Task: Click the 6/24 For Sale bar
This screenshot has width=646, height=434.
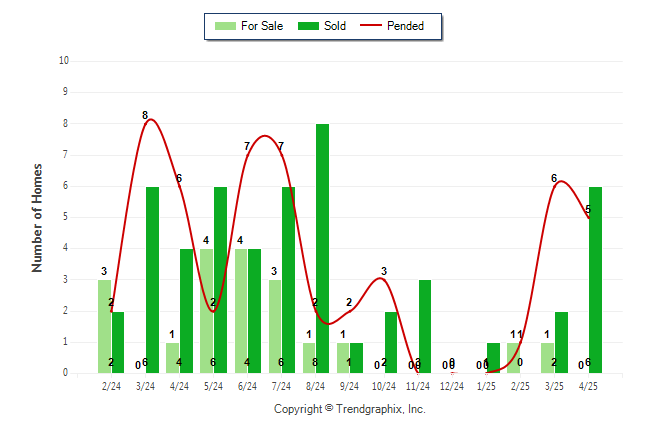Action: pyautogui.click(x=241, y=311)
